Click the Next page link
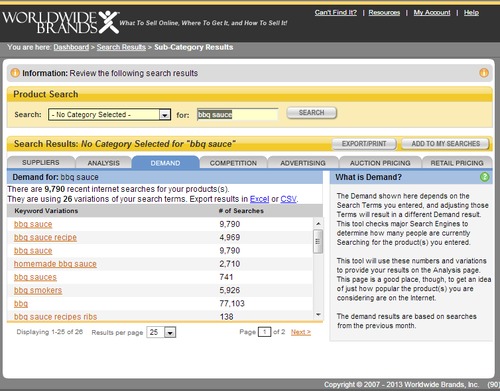This screenshot has width=500, height=391. (301, 332)
